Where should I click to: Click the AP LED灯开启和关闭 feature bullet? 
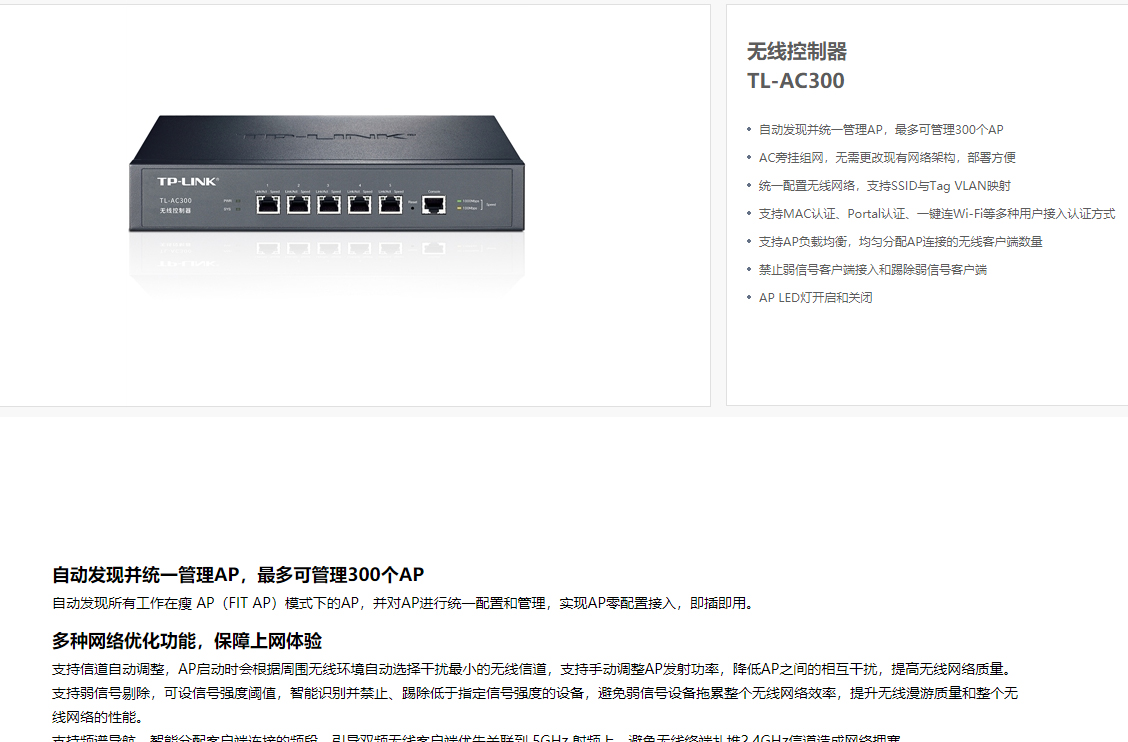click(x=816, y=298)
